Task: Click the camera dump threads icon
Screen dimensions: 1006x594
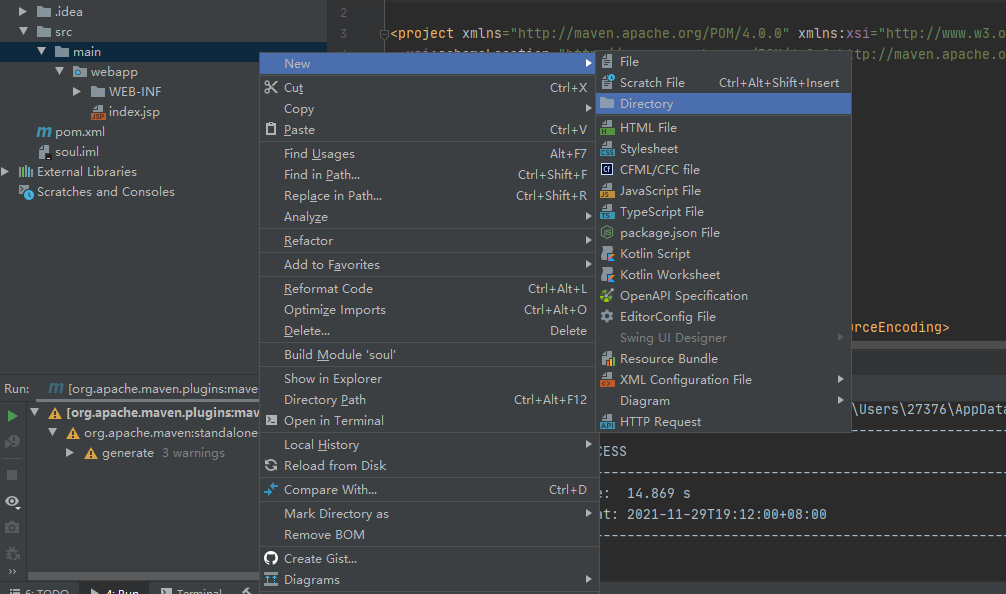Action: click(x=12, y=527)
